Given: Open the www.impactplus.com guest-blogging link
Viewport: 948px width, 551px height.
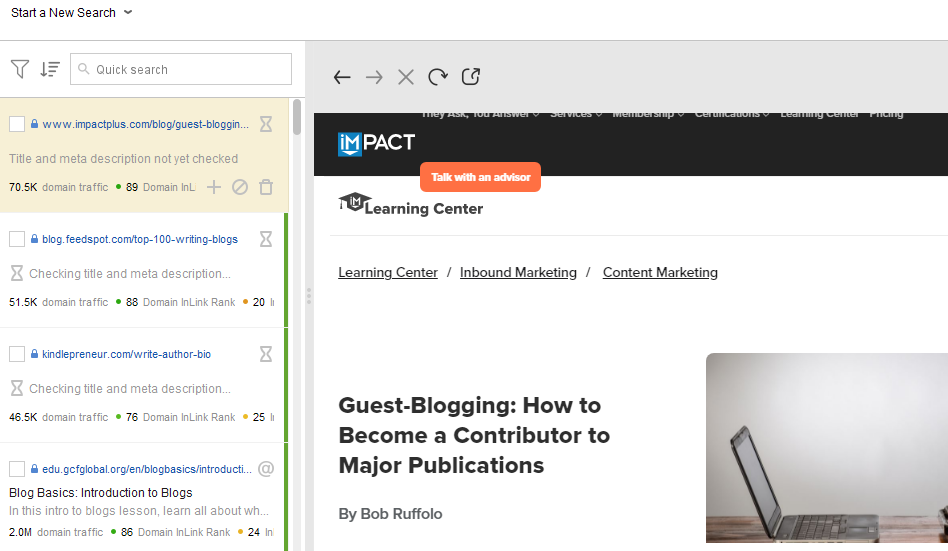Looking at the screenshot, I should 145,124.
